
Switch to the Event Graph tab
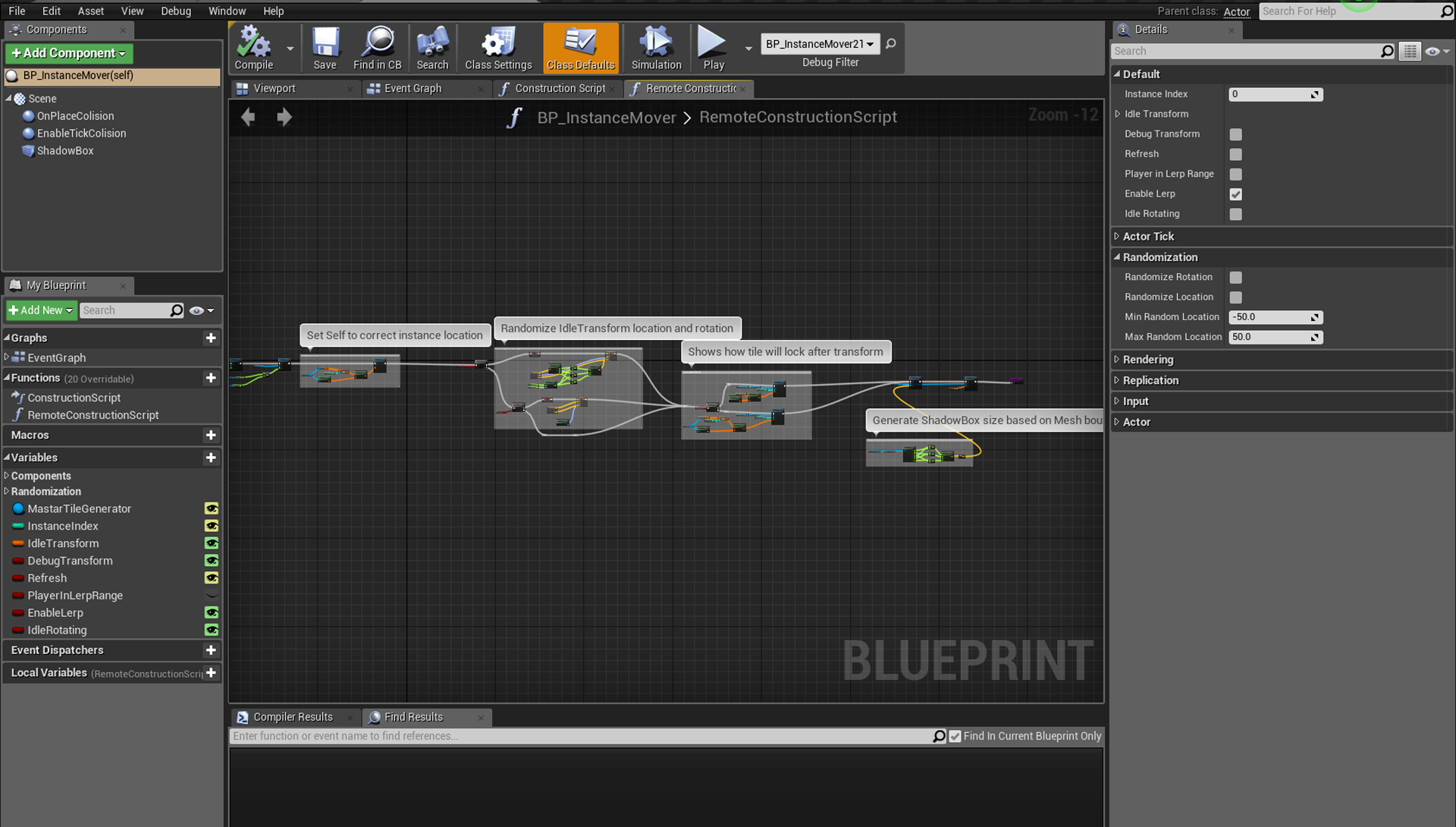tap(413, 88)
